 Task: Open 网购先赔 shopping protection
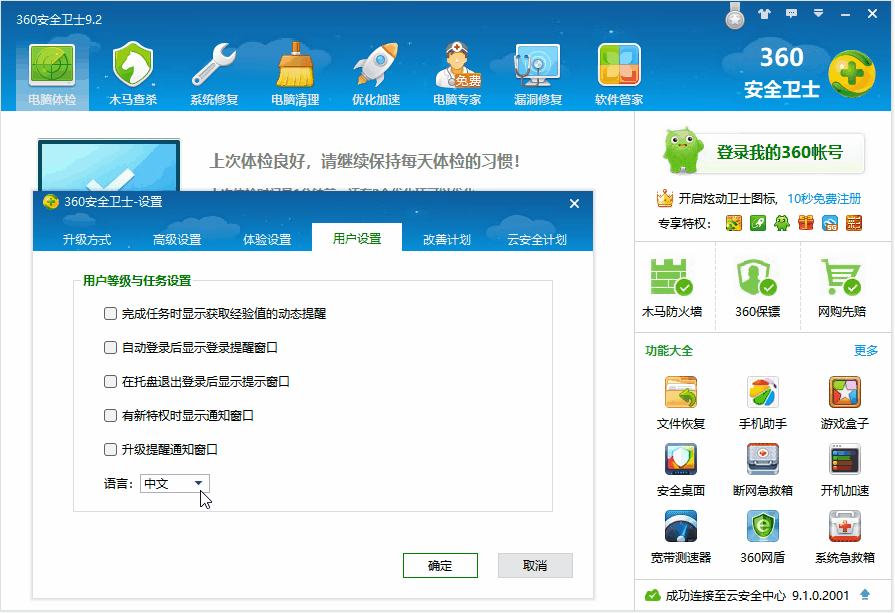pos(842,288)
